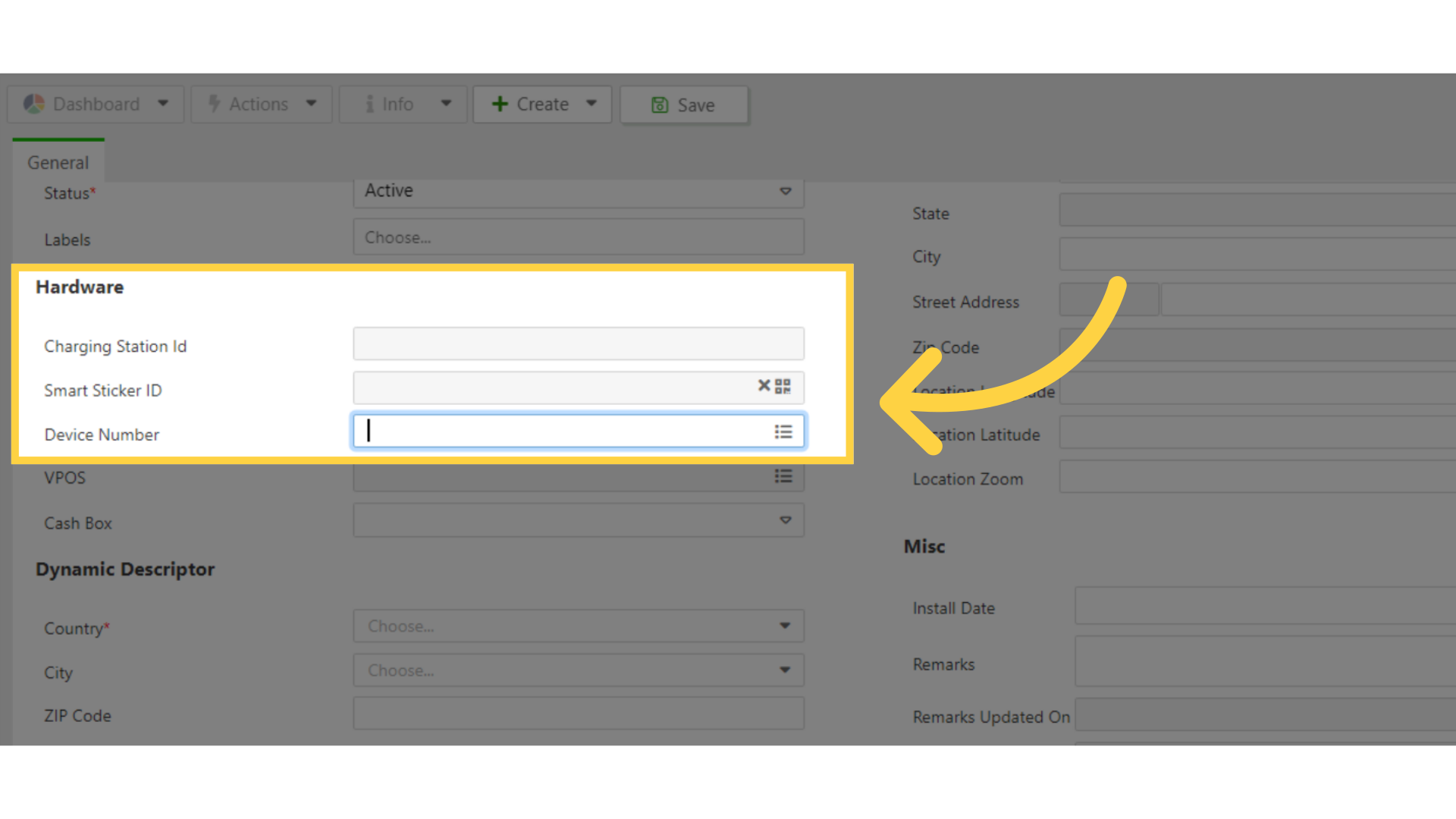1456x819 pixels.
Task: Click the State input field
Action: click(1257, 210)
